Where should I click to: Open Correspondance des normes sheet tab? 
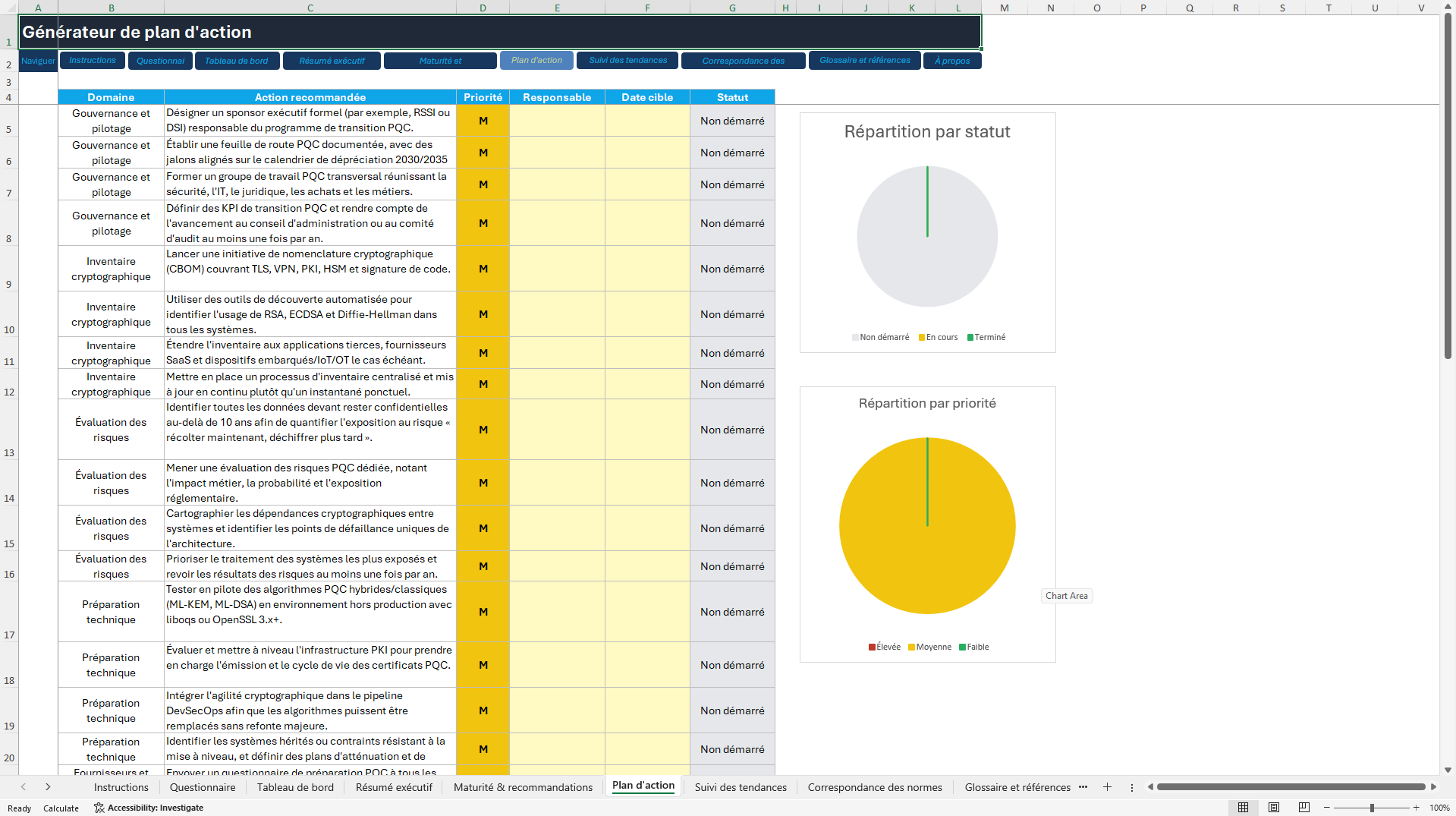(x=875, y=787)
